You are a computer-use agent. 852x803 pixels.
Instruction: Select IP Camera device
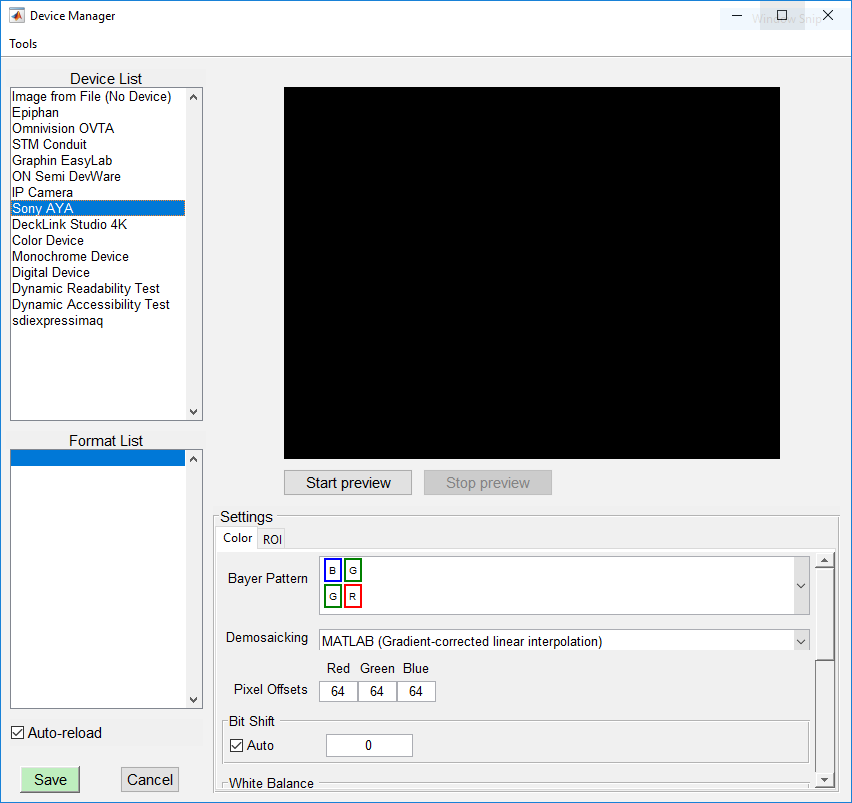click(98, 192)
